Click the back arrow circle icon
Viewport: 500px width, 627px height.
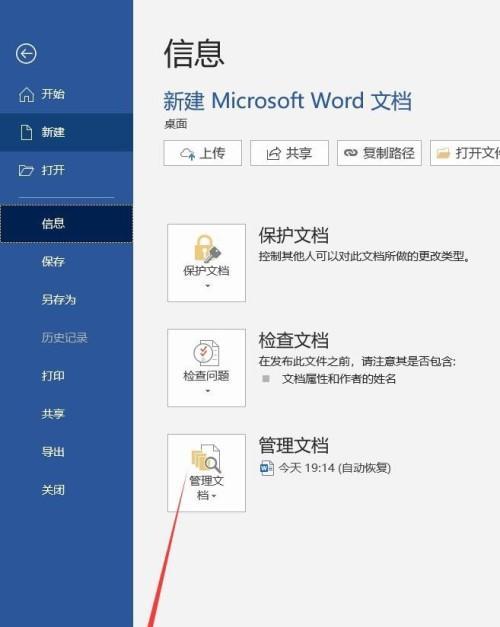(x=26, y=54)
